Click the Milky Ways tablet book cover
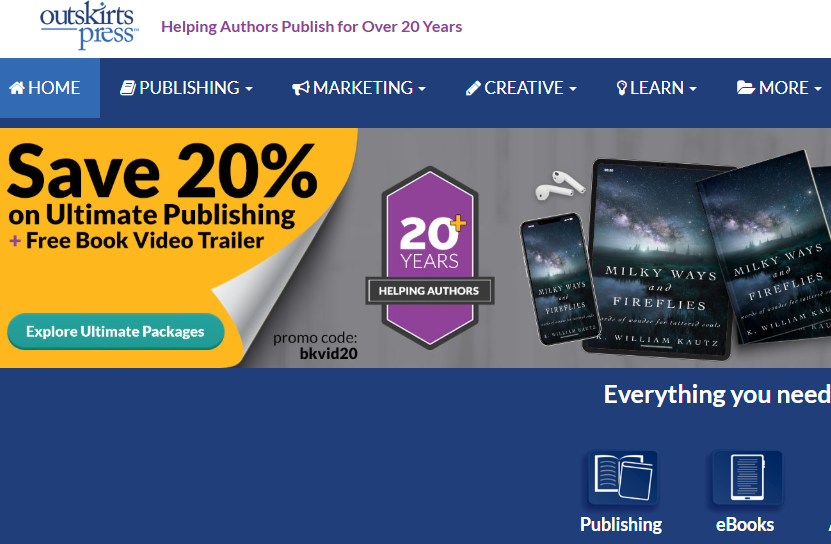The image size is (831, 544). pyautogui.click(x=657, y=258)
